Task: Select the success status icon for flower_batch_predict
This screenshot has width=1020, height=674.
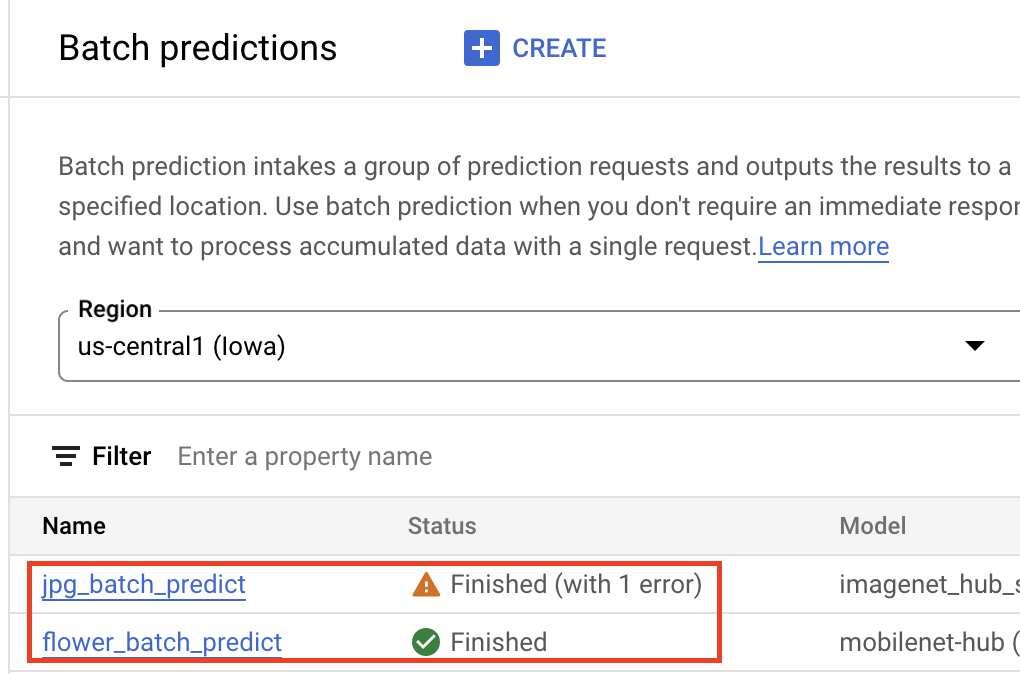Action: 425,642
